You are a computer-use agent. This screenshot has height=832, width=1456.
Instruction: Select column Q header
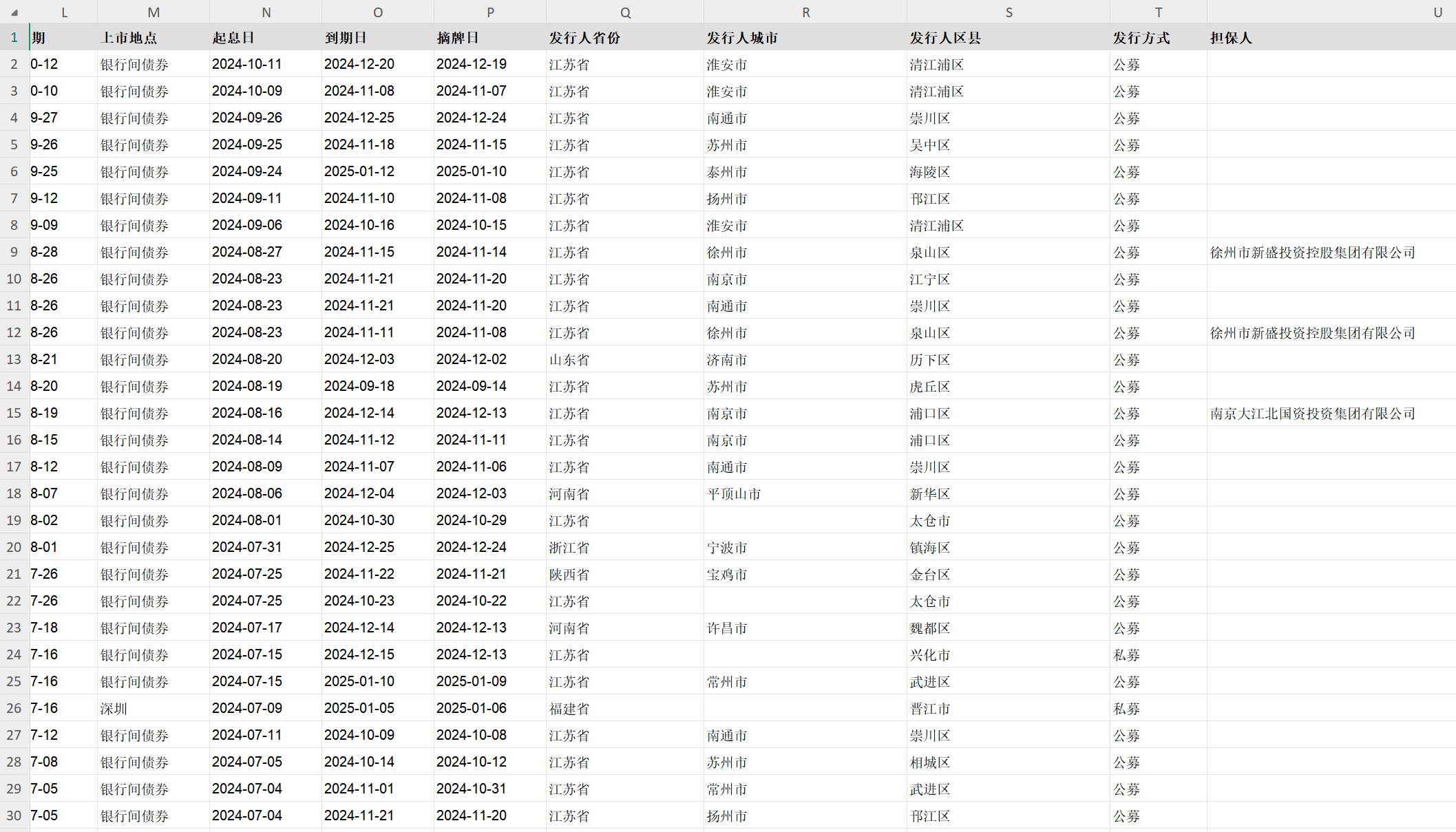pyautogui.click(x=624, y=12)
